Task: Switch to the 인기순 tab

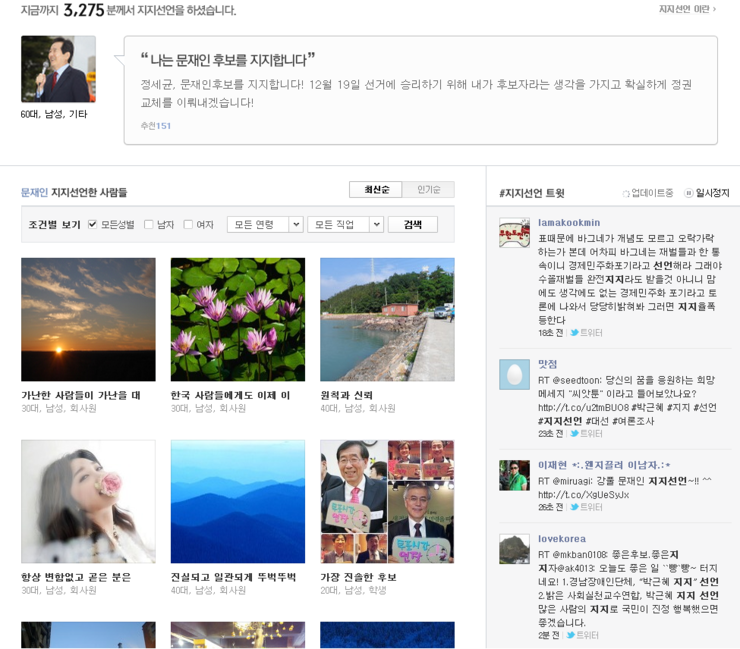Action: pyautogui.click(x=429, y=190)
